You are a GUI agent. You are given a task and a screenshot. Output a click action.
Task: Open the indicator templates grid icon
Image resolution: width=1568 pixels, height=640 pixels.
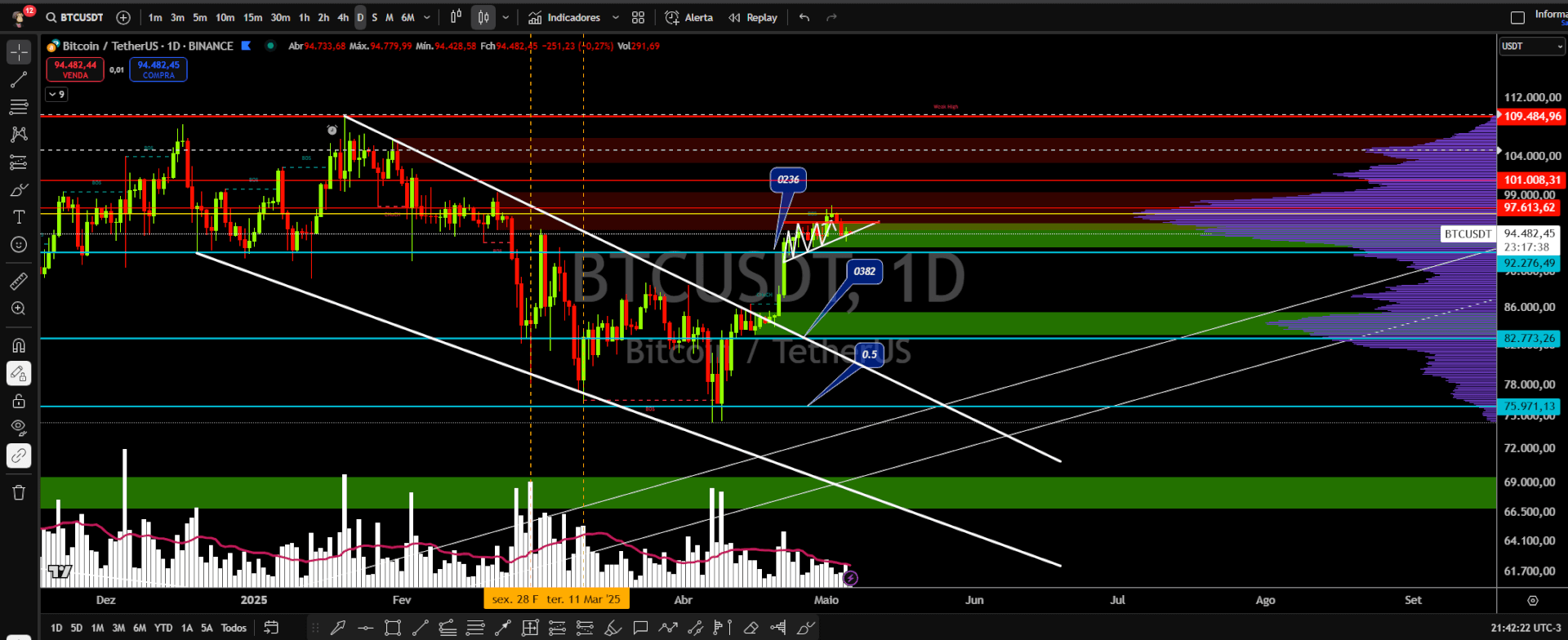[639, 17]
